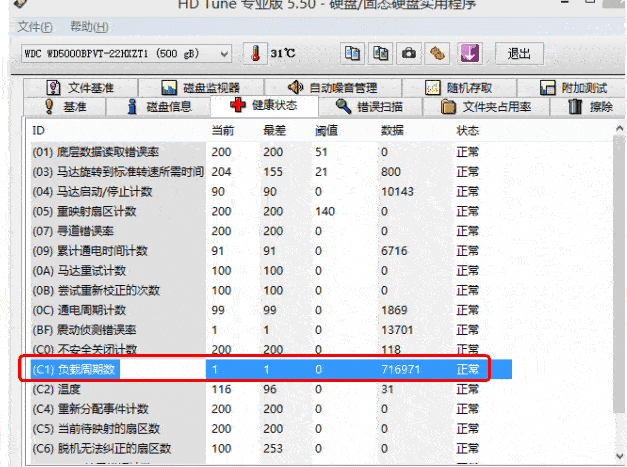Click the magnifier 错误扫描 icon

343,106
